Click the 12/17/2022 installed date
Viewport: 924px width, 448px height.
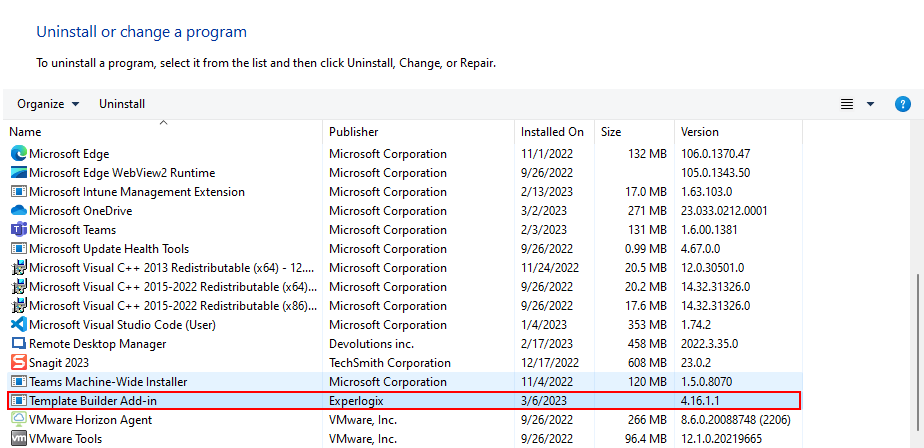[x=550, y=363]
